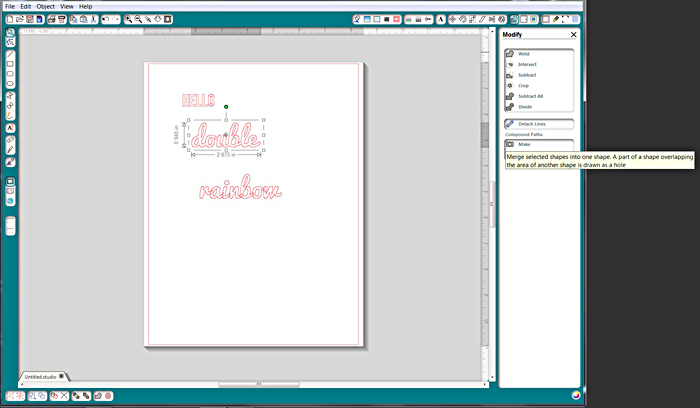
Task: Close the Untitled.studio document tab
Action: coord(62,376)
